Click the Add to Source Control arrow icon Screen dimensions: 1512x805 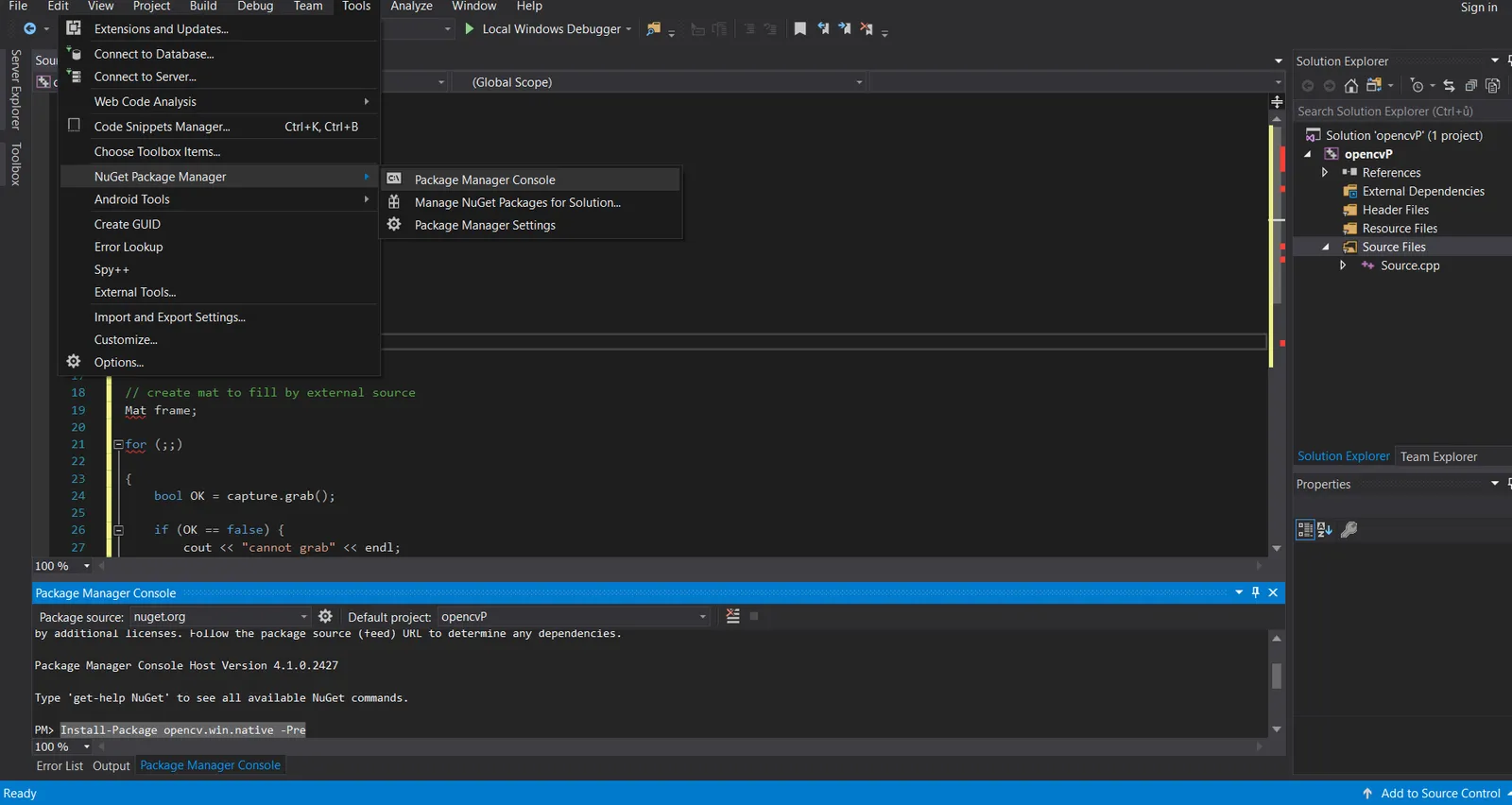point(1367,794)
